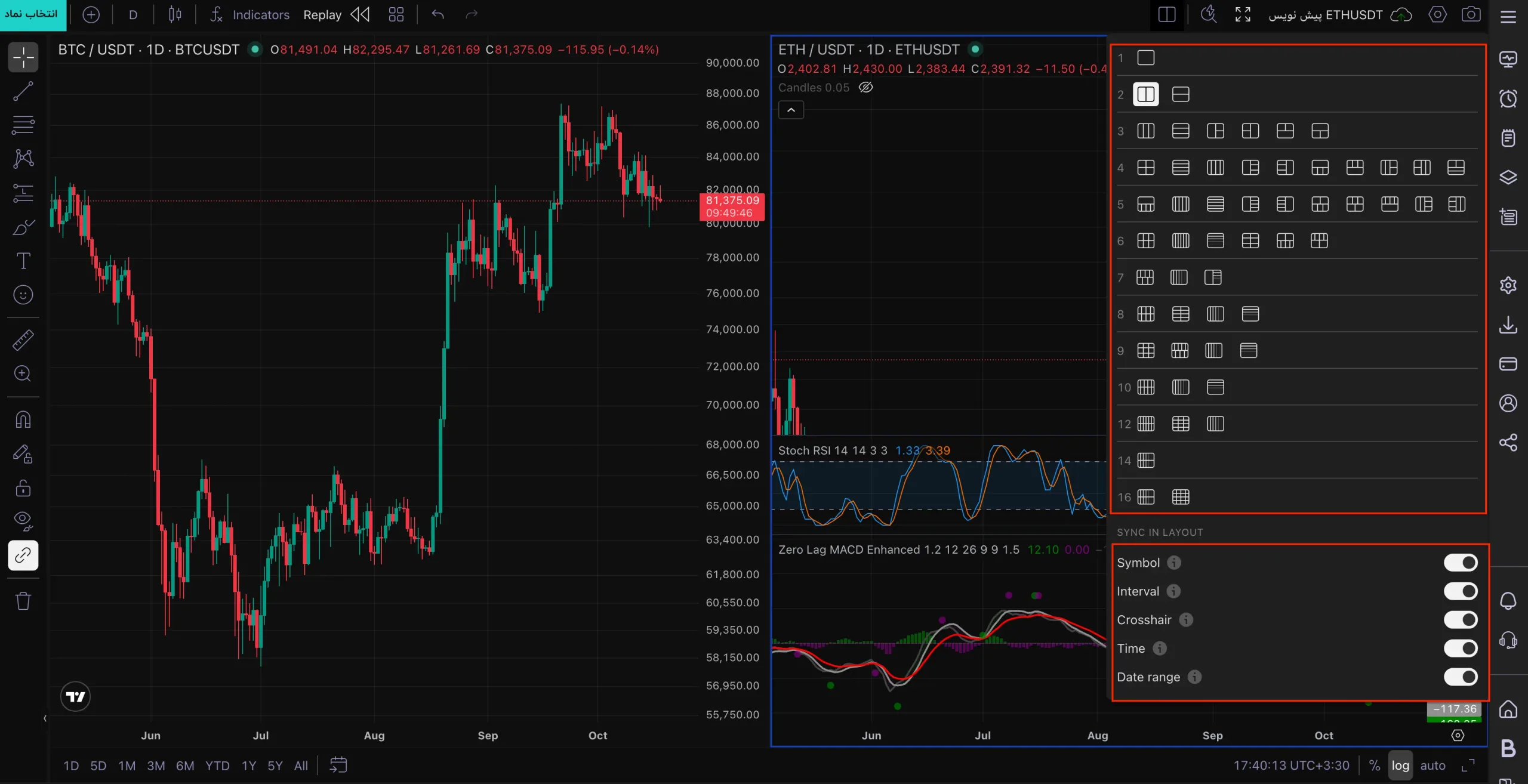This screenshot has height=784, width=1528.
Task: Select the text annotation tool
Action: click(23, 261)
